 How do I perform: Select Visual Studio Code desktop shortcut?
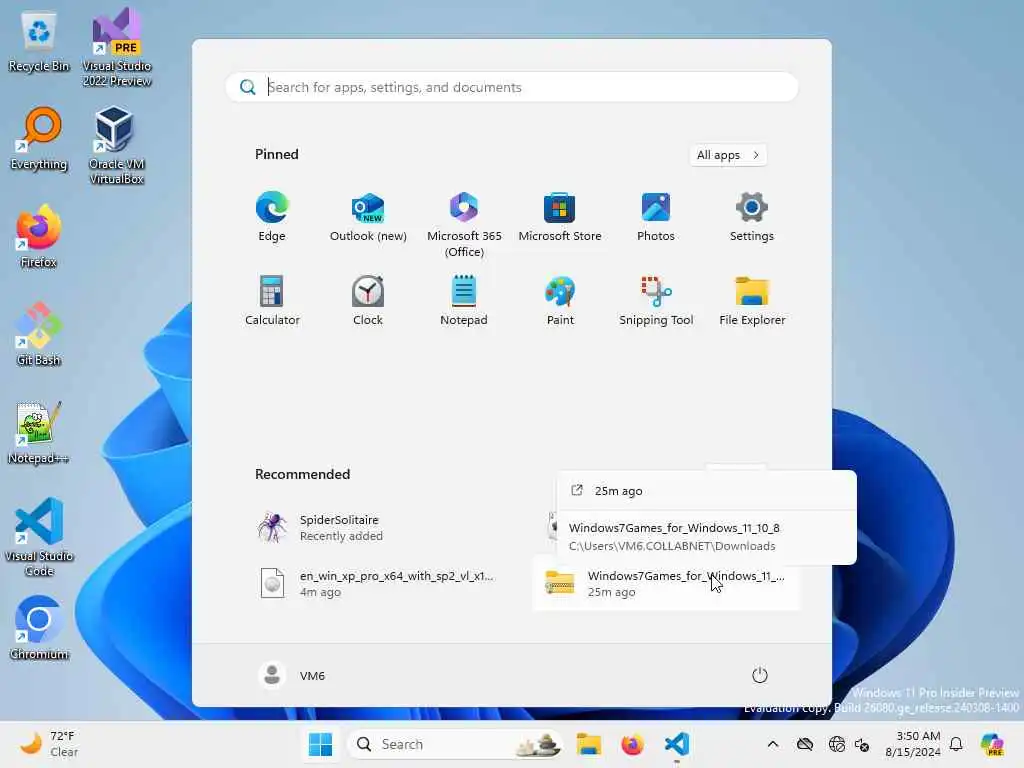pyautogui.click(x=39, y=537)
